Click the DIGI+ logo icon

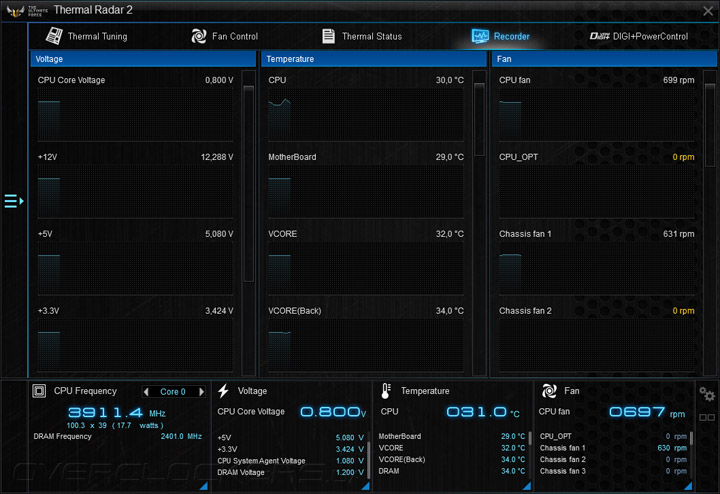[599, 36]
